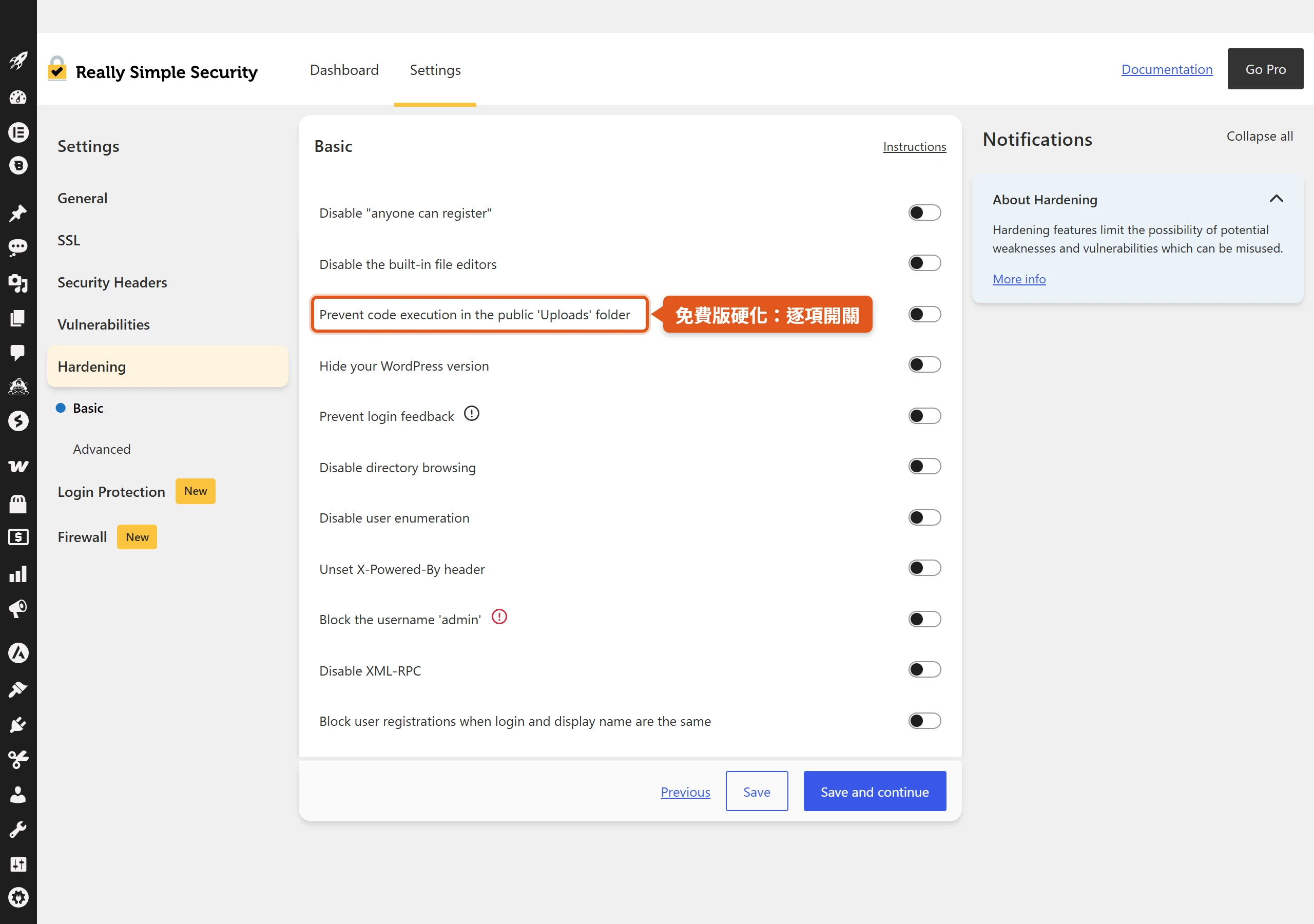
Task: Open the rocket icon in admin sidebar
Action: (x=18, y=60)
